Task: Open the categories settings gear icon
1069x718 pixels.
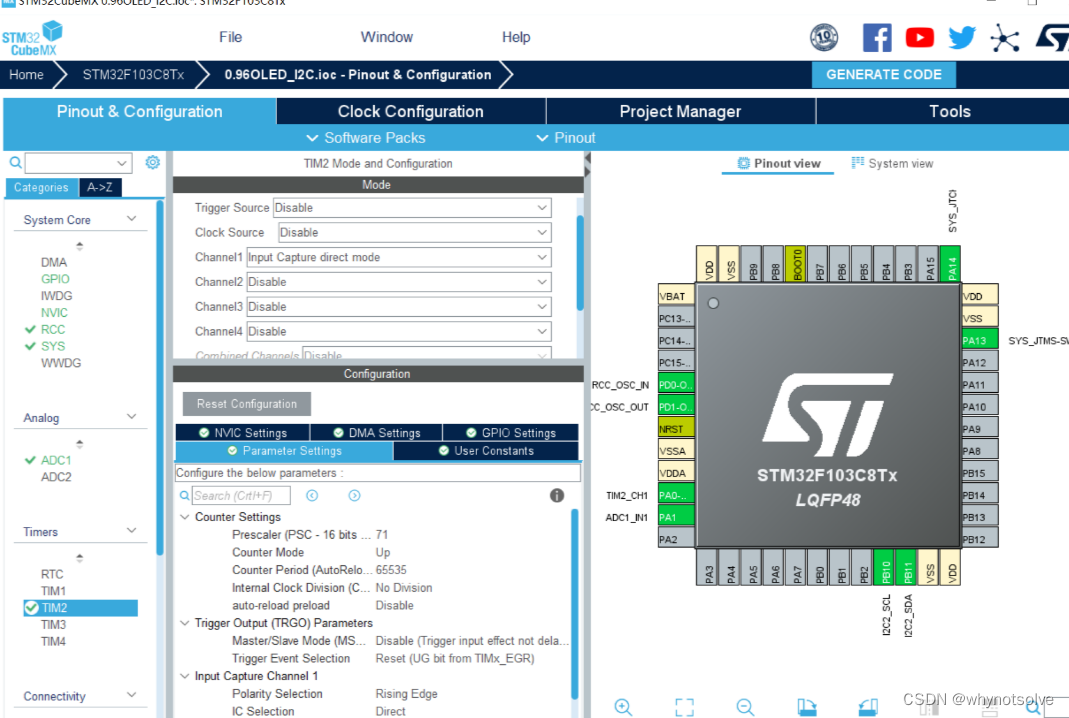Action: pos(152,162)
